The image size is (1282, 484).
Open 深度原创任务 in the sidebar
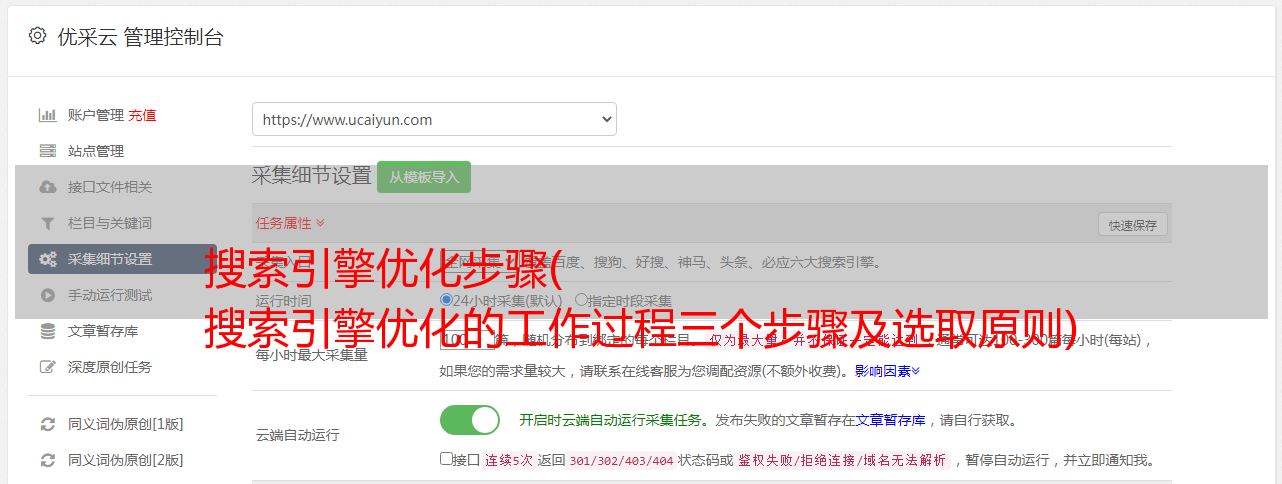[x=110, y=367]
